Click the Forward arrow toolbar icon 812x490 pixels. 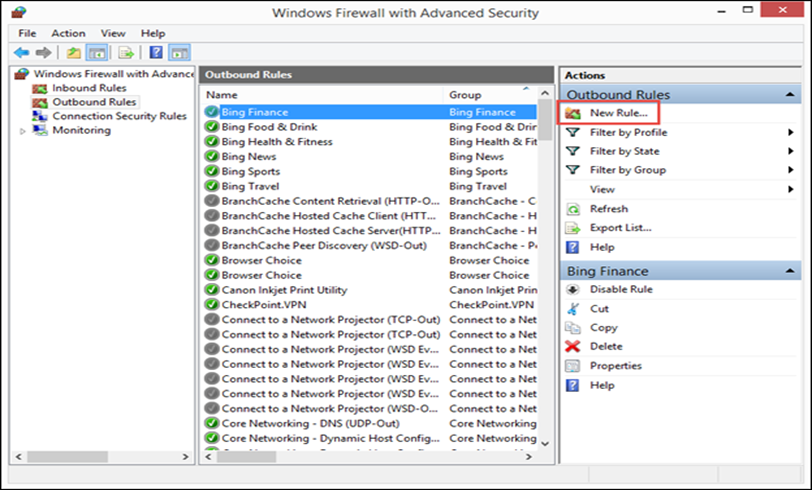(x=44, y=52)
